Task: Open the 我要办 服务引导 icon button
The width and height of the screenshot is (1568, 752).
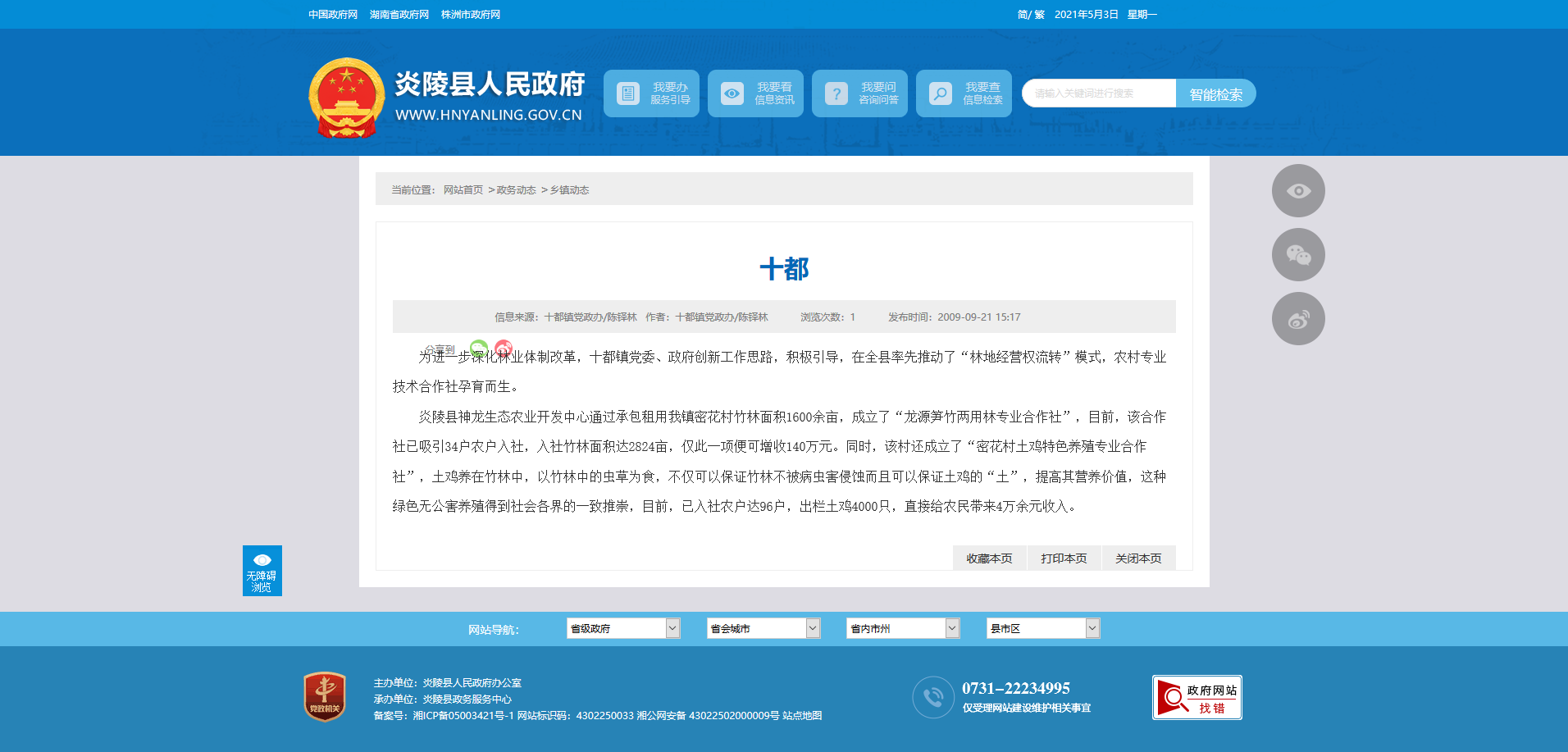Action: tap(651, 93)
